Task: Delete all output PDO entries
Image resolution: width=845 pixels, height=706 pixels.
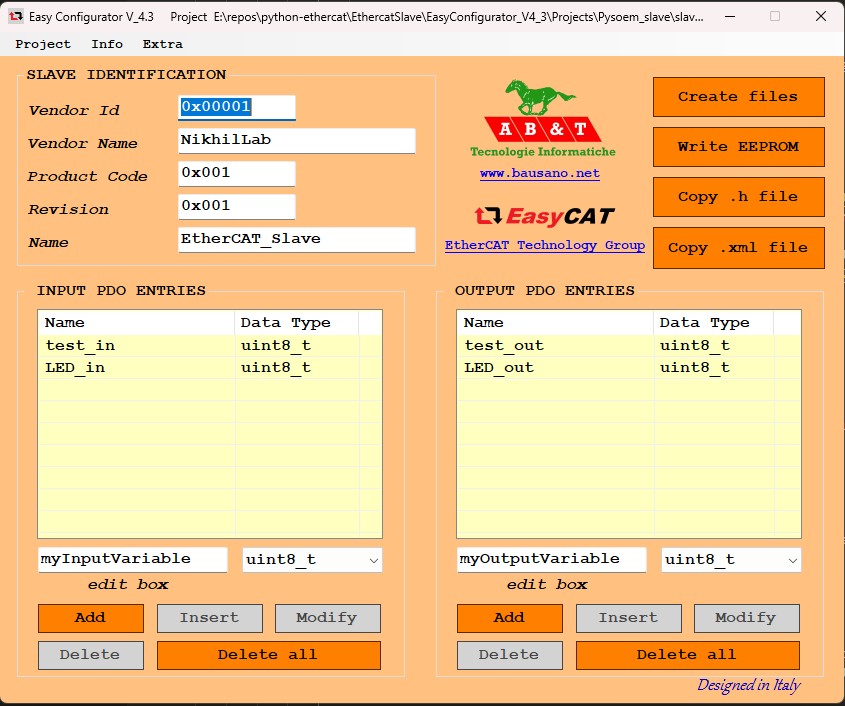Action: click(x=688, y=655)
